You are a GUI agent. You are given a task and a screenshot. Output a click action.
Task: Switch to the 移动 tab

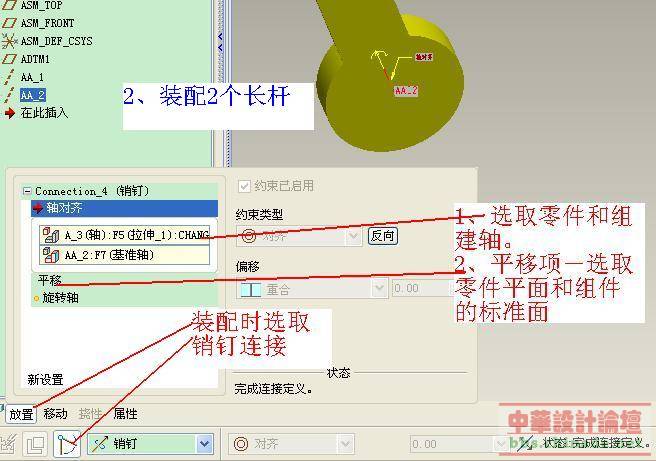click(56, 414)
